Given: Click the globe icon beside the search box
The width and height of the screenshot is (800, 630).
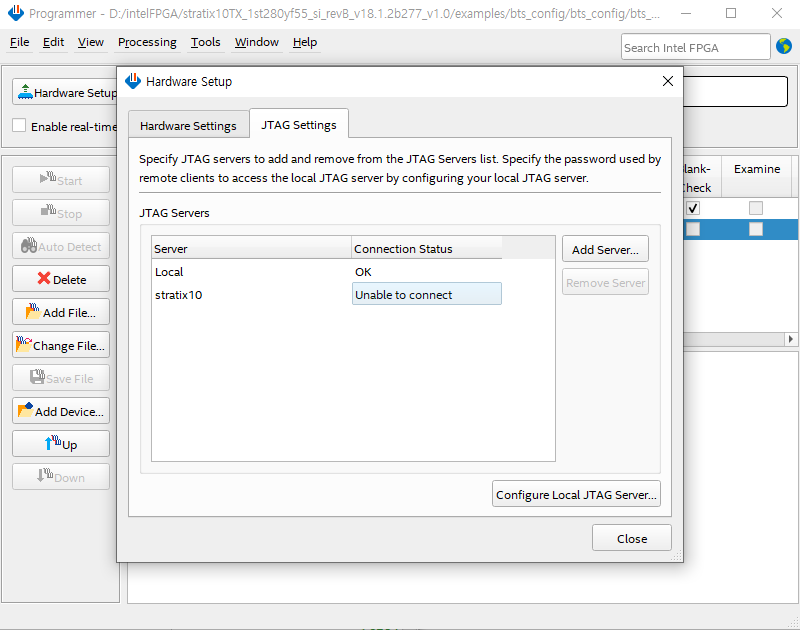Looking at the screenshot, I should [784, 47].
